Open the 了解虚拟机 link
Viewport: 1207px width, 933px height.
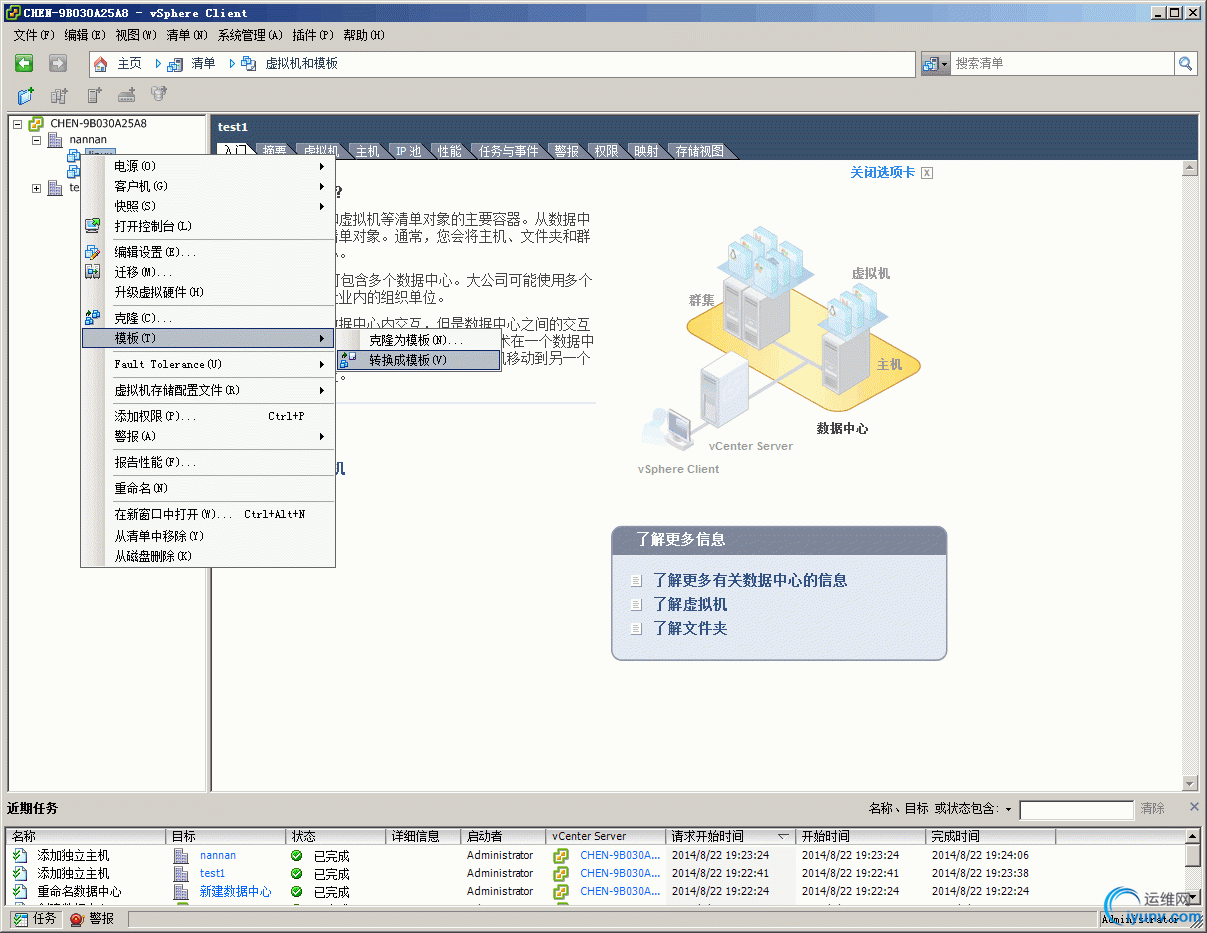(x=690, y=604)
